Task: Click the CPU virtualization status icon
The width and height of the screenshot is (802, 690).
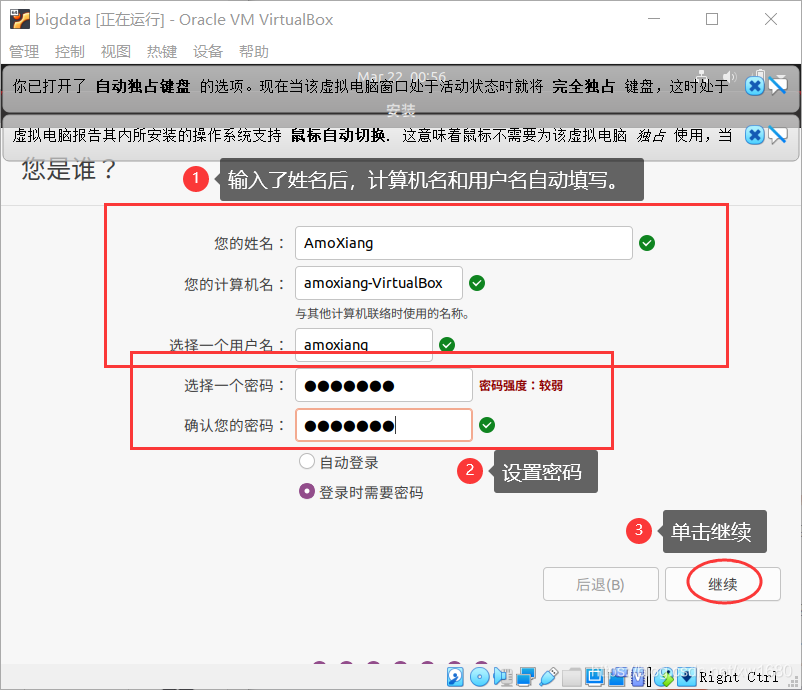Action: coord(639,677)
